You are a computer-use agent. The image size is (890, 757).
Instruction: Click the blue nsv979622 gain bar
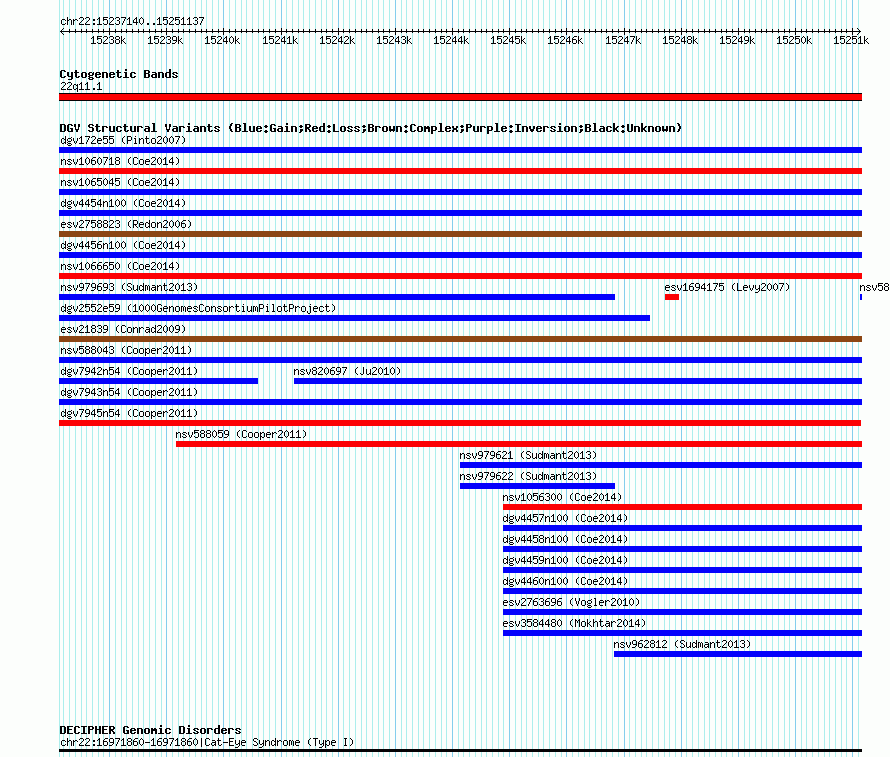[538, 486]
